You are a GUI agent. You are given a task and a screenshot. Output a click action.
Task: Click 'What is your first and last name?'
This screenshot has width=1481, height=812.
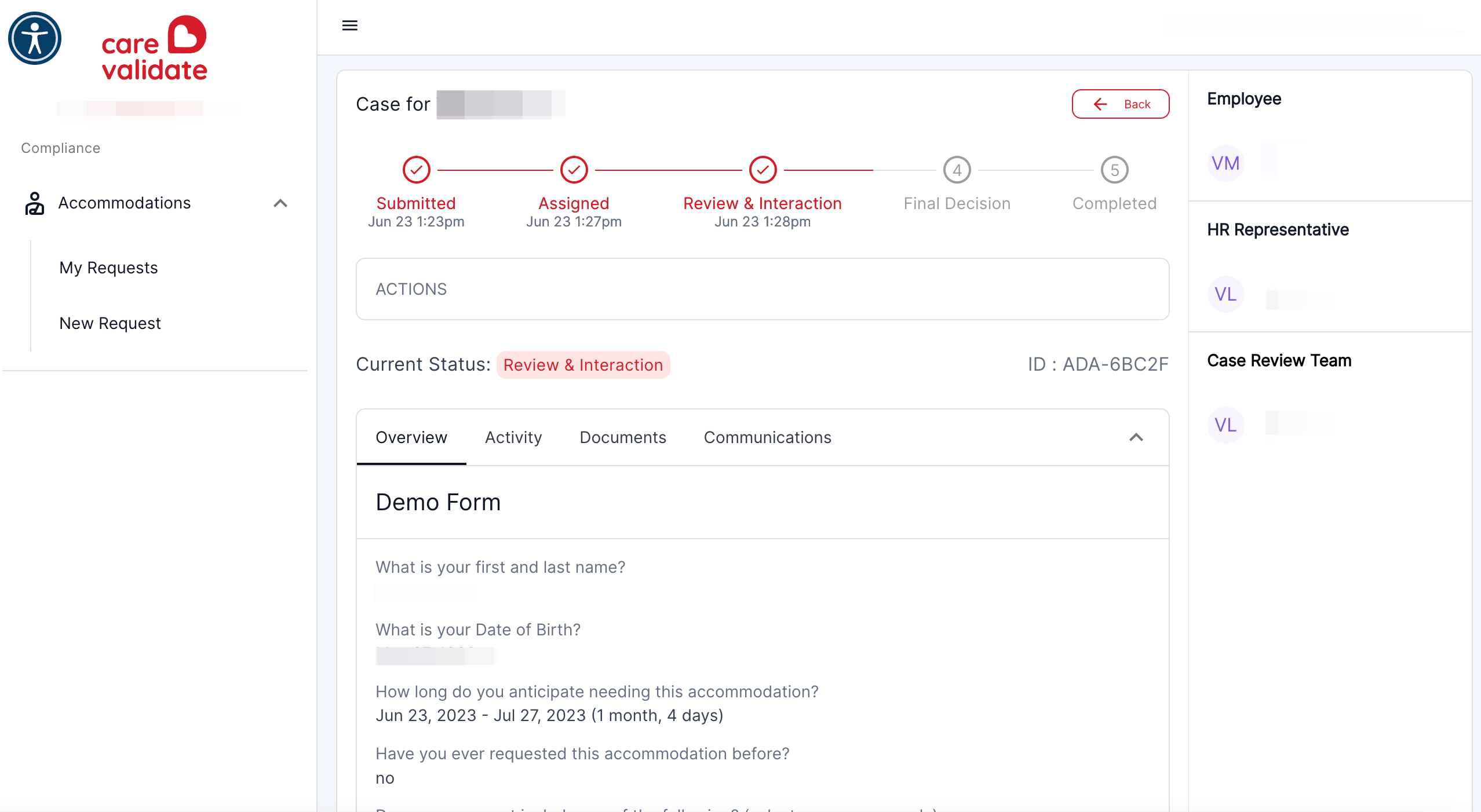click(x=501, y=567)
